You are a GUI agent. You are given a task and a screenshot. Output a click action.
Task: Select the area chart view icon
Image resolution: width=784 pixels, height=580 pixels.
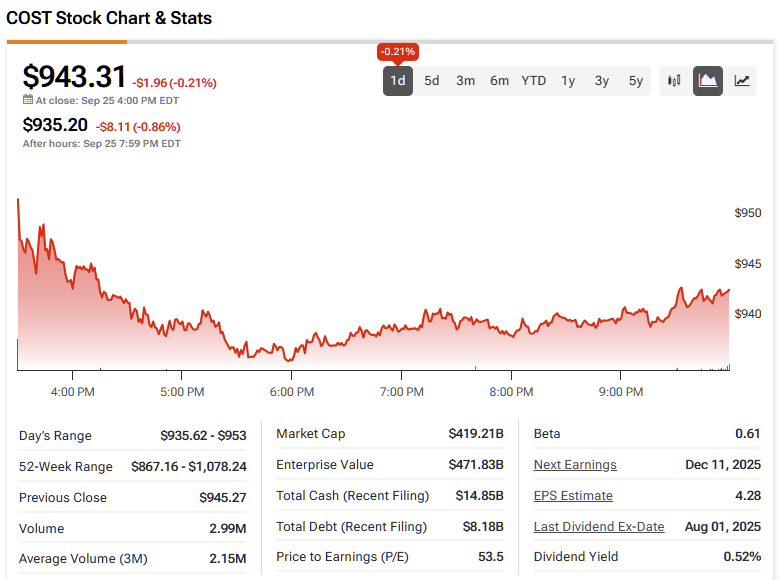tap(708, 81)
